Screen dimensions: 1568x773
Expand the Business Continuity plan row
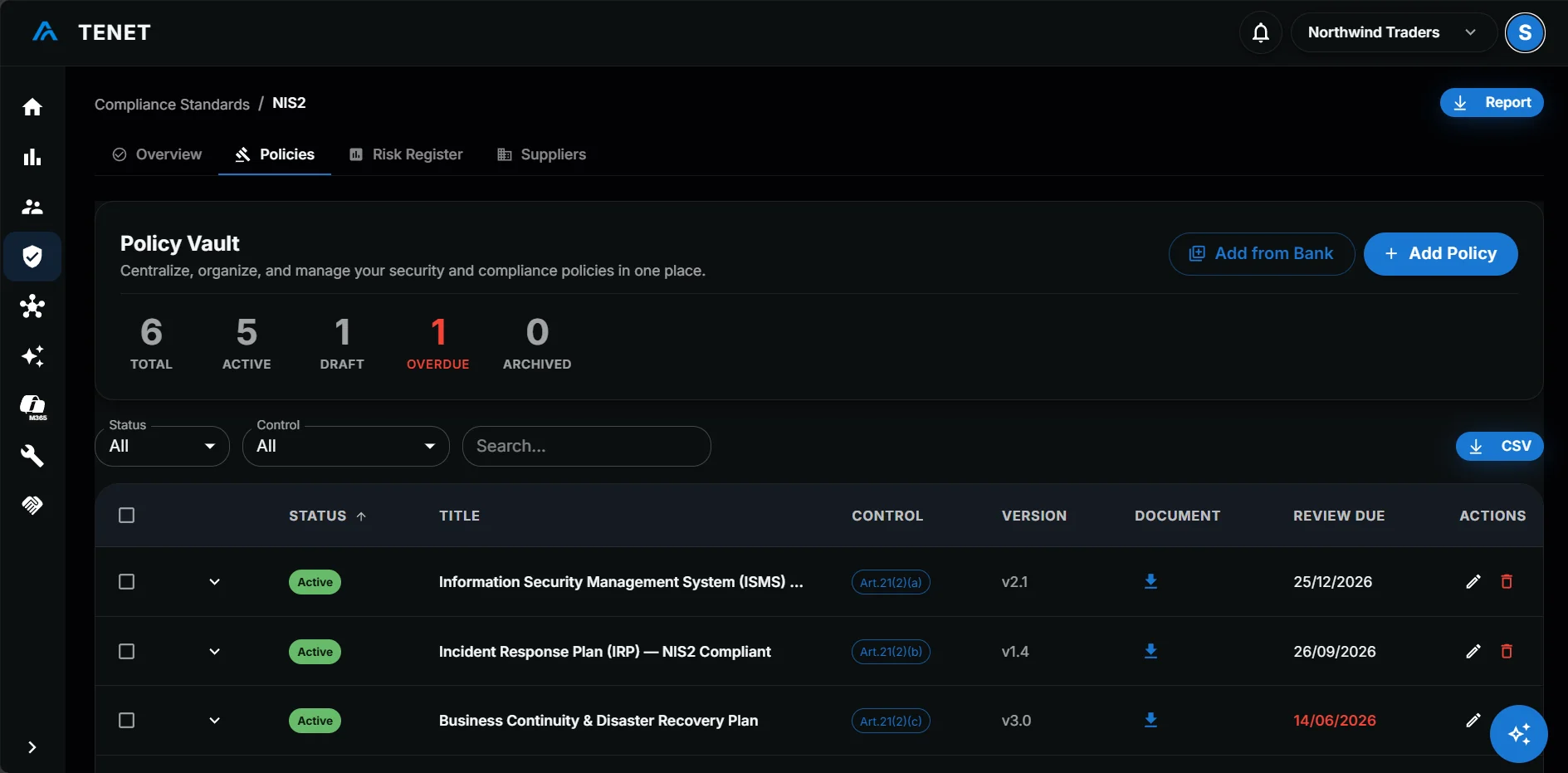pyautogui.click(x=215, y=721)
